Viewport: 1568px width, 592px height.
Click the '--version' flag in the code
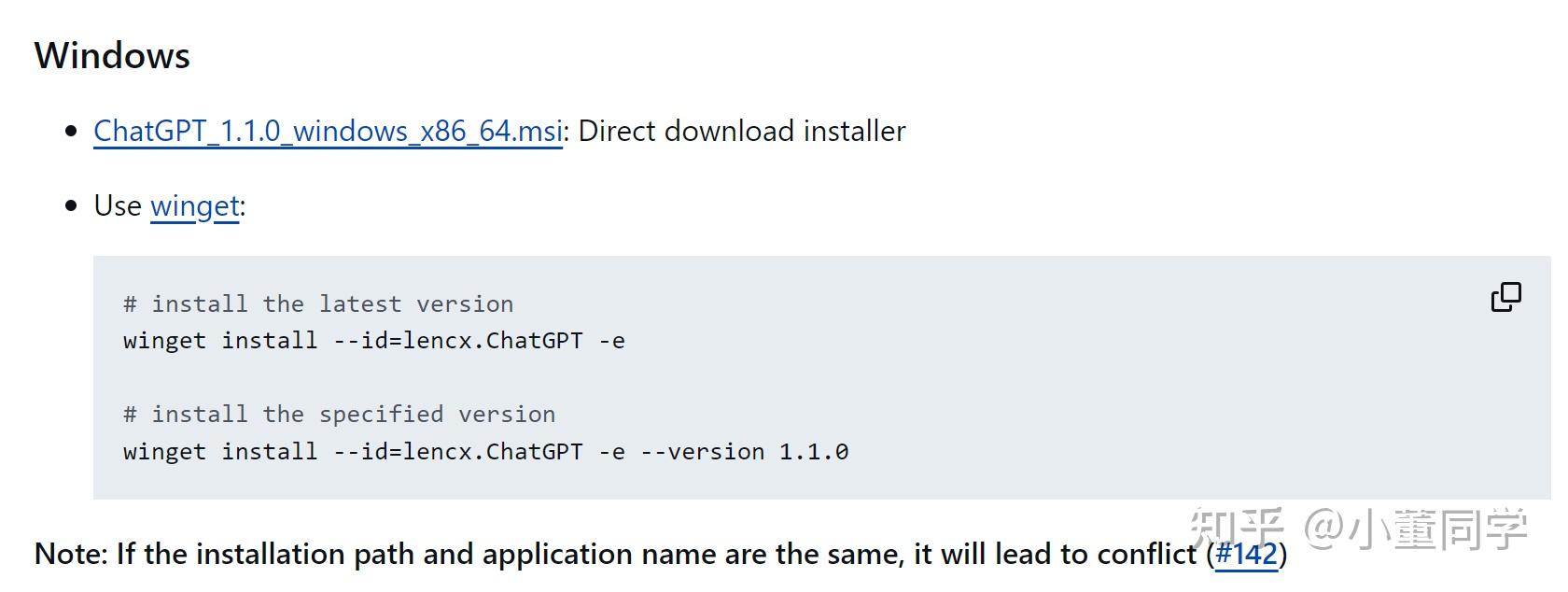pyautogui.click(x=702, y=452)
